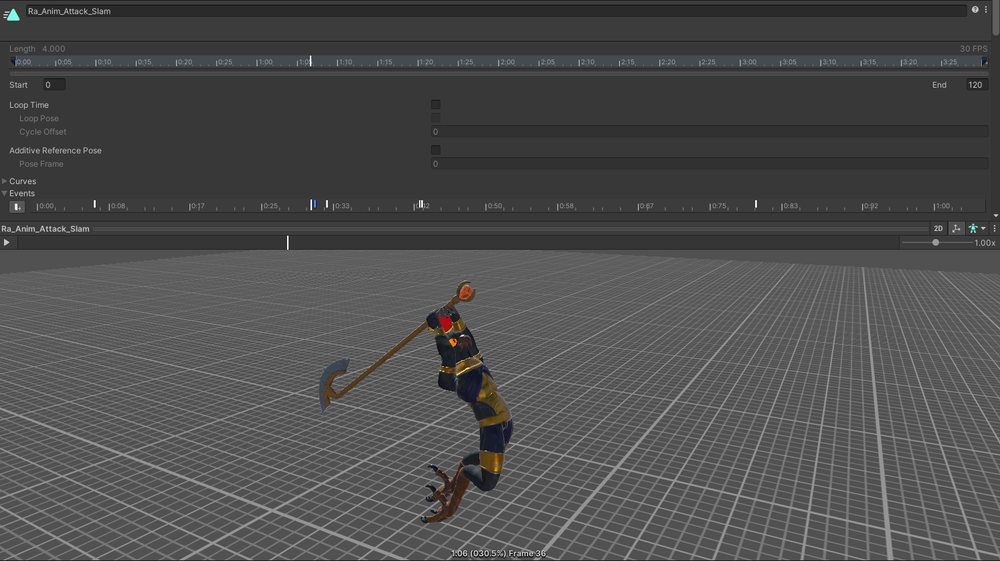Click the Start frame input field
The height and width of the screenshot is (561, 1000).
(54, 85)
